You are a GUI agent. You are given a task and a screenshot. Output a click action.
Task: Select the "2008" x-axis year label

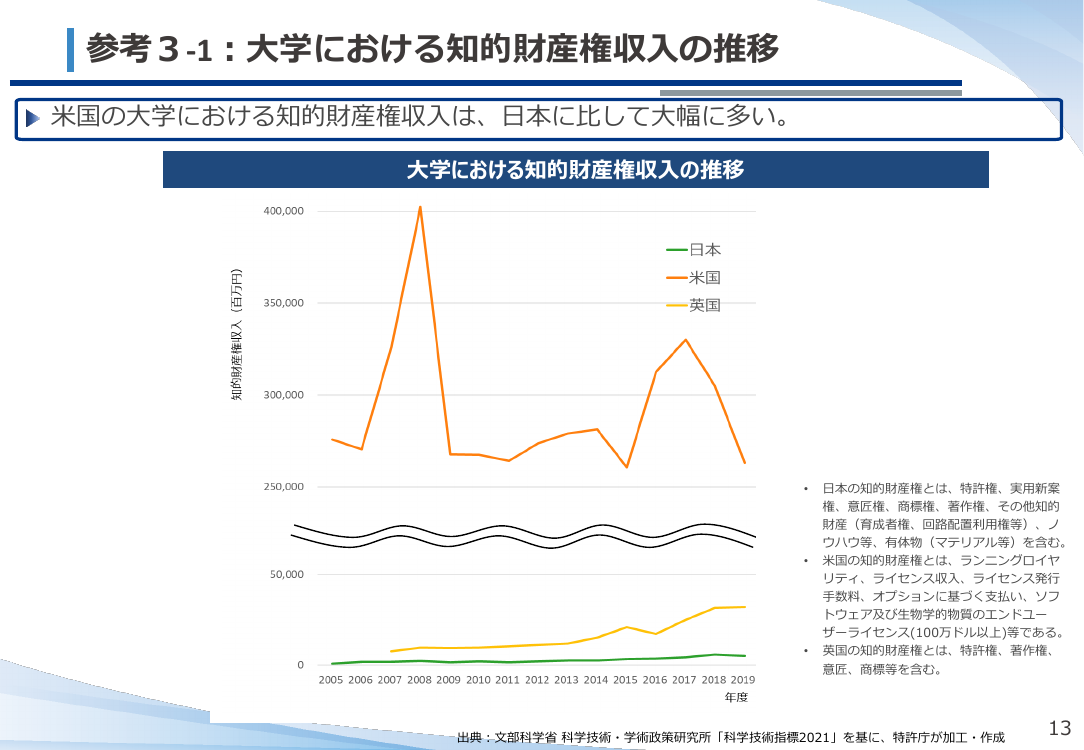[419, 680]
